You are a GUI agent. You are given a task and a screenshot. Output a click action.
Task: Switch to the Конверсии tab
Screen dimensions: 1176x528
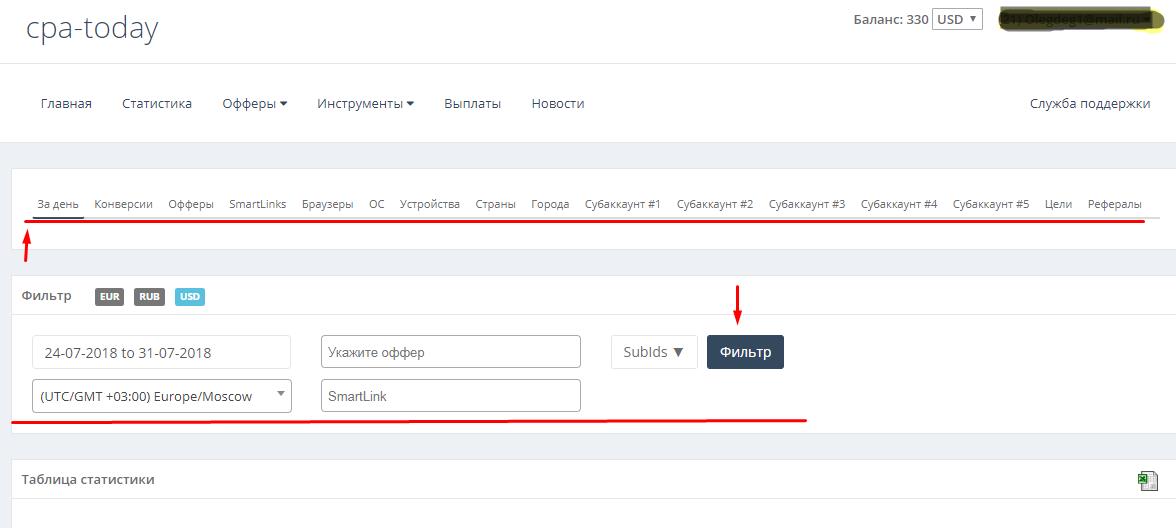(123, 204)
